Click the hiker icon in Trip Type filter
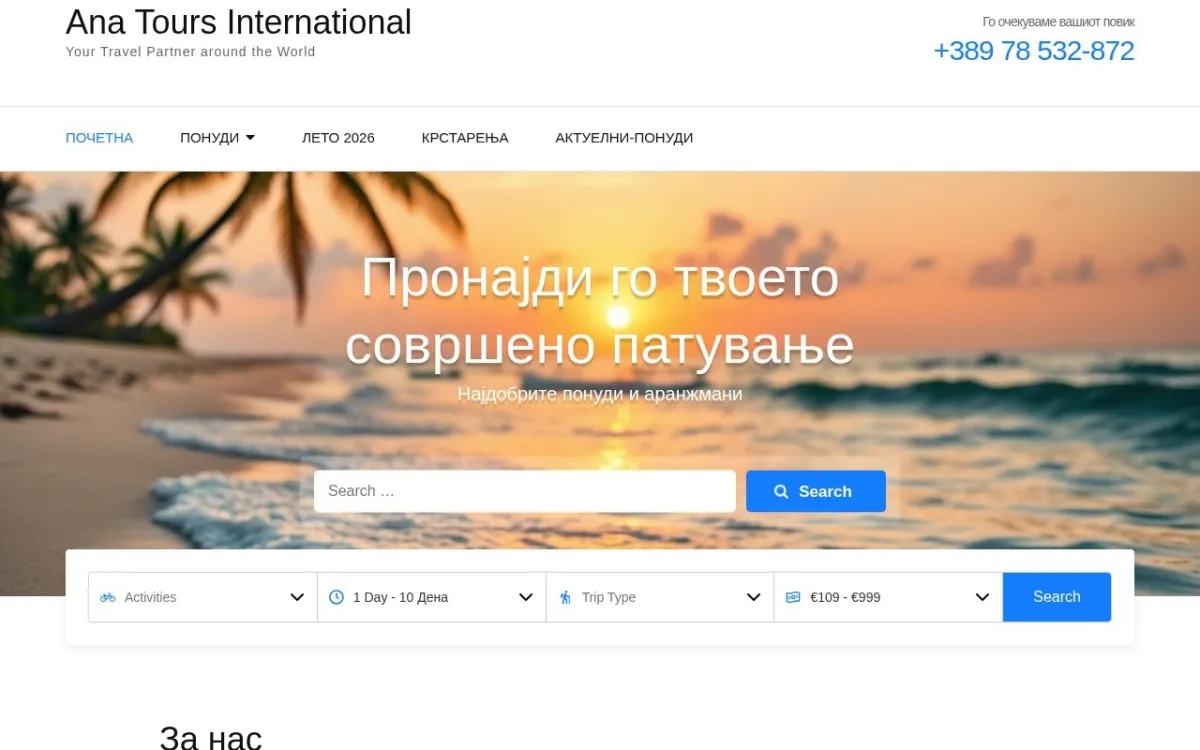This screenshot has width=1200, height=750. click(565, 597)
